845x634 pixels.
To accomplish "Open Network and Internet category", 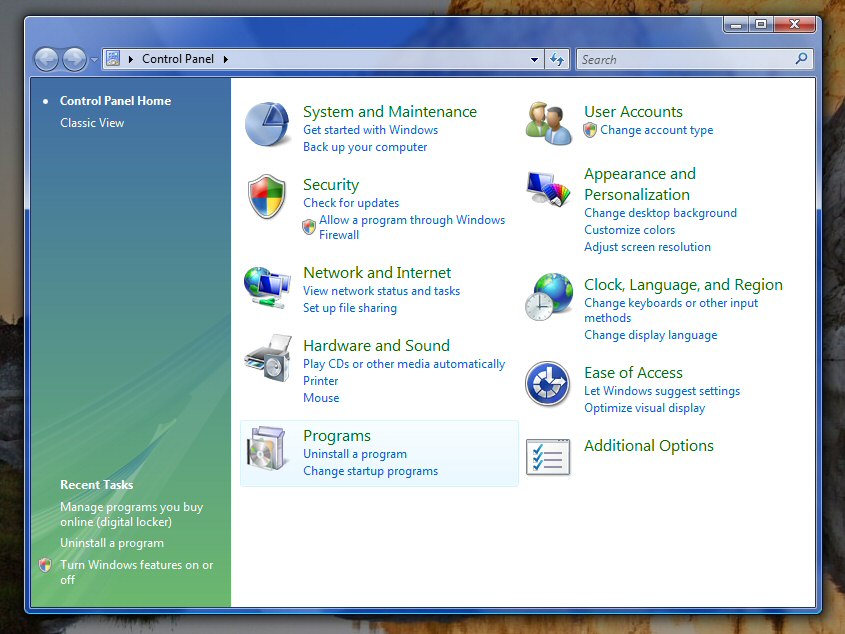I will click(377, 273).
